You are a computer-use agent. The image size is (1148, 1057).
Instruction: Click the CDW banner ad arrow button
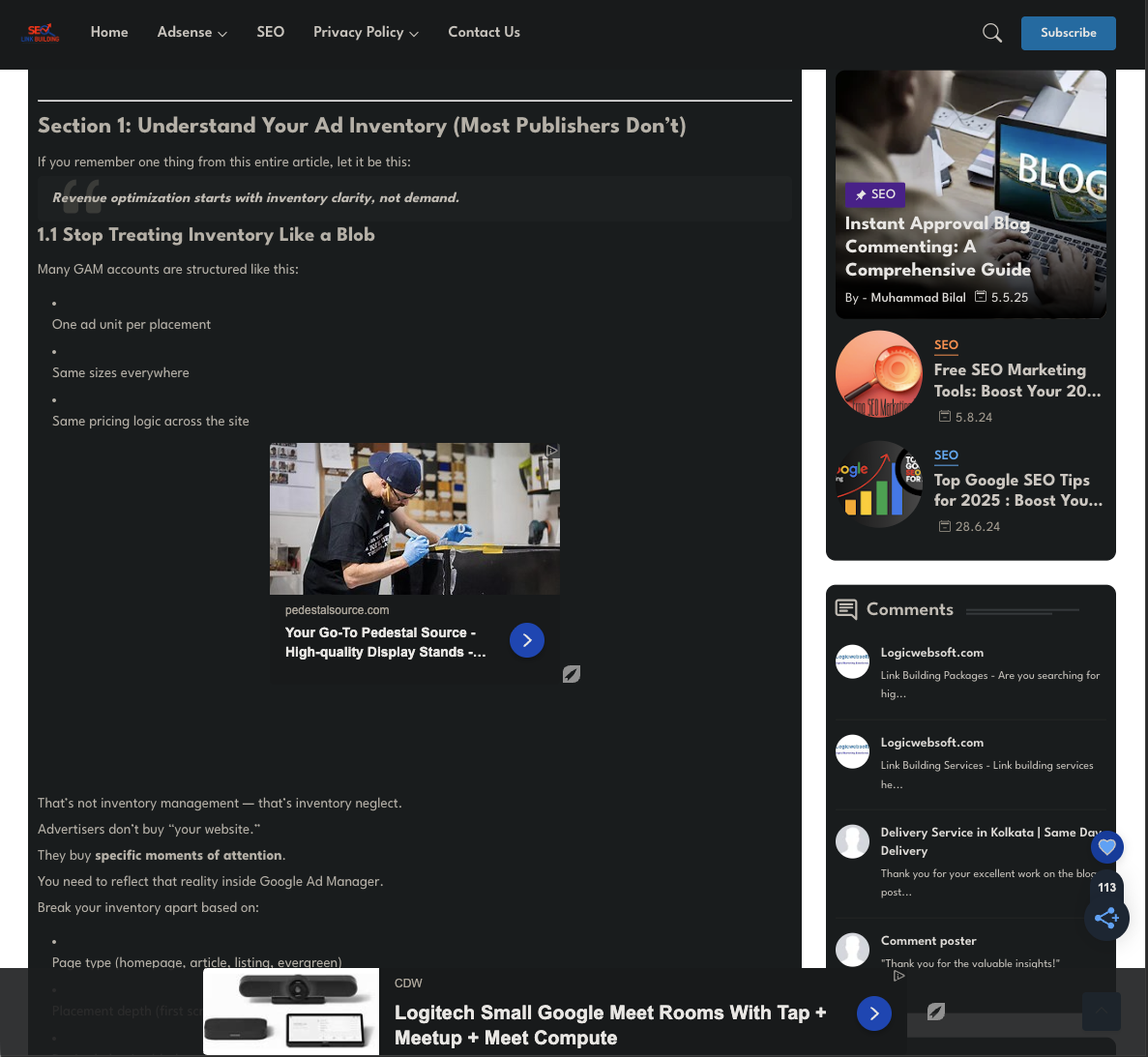pos(873,1013)
